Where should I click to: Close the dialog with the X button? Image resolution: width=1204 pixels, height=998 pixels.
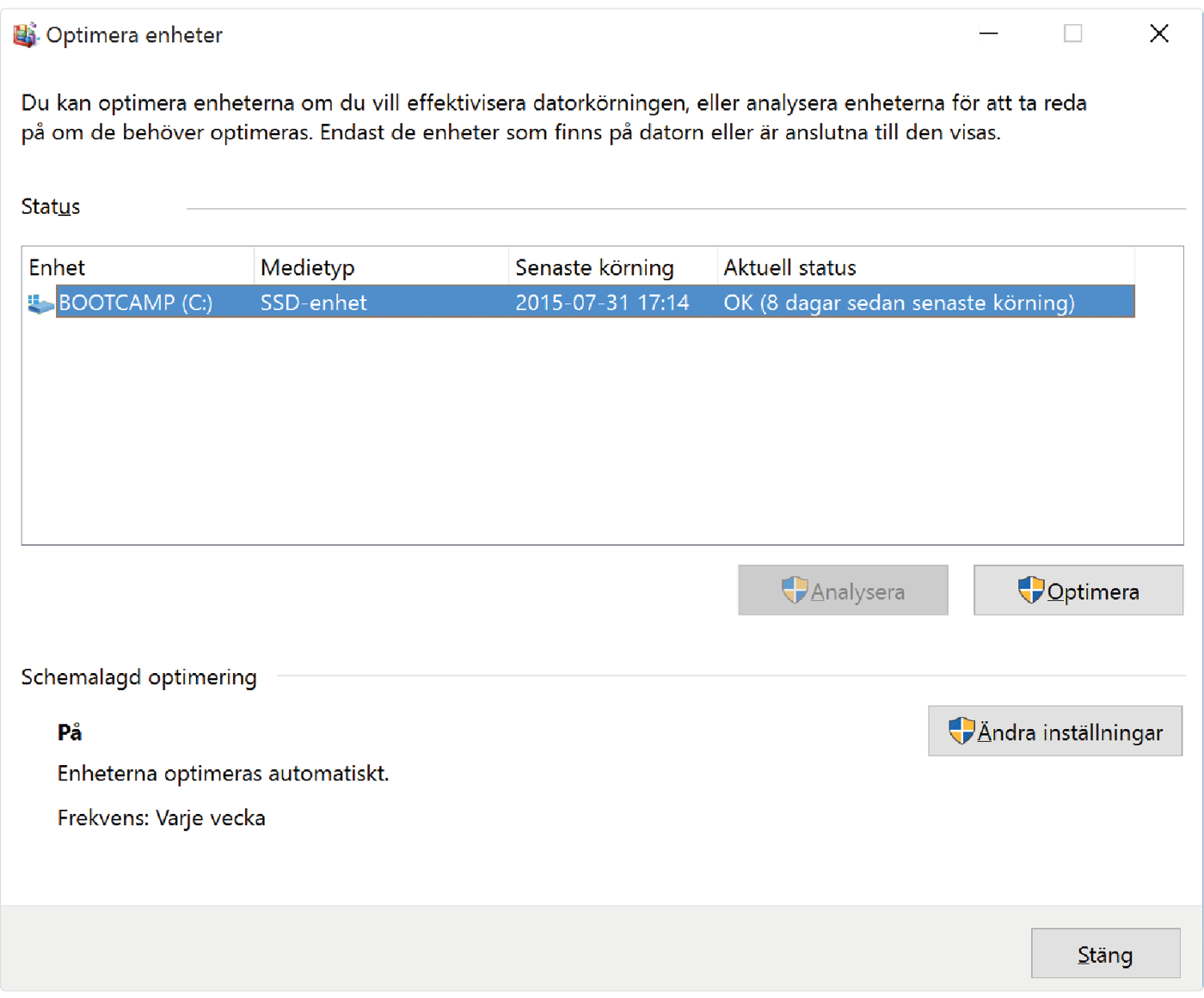pyautogui.click(x=1158, y=34)
